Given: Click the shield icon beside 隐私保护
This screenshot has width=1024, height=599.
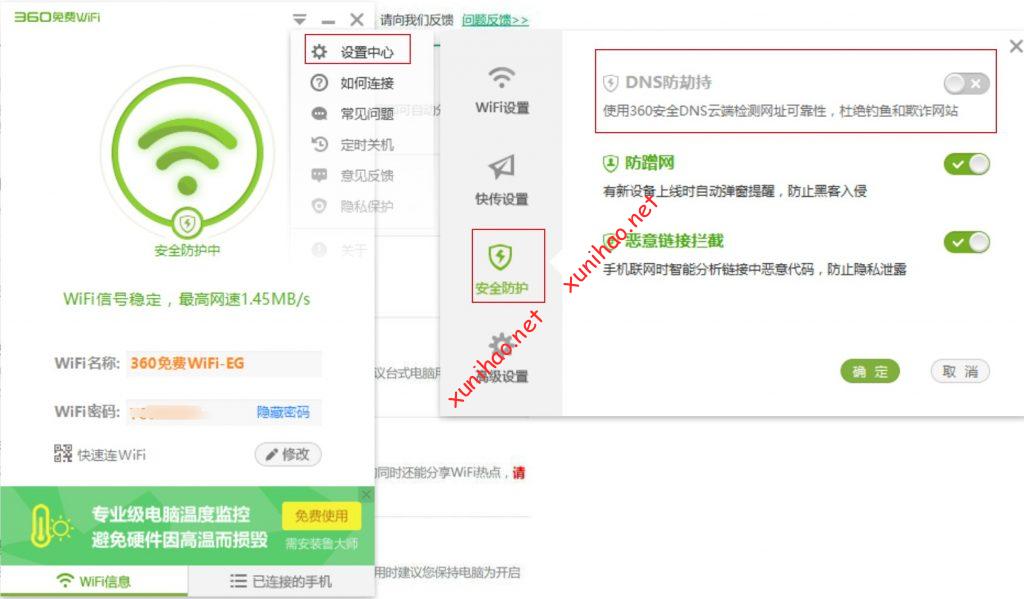Looking at the screenshot, I should pyautogui.click(x=319, y=206).
